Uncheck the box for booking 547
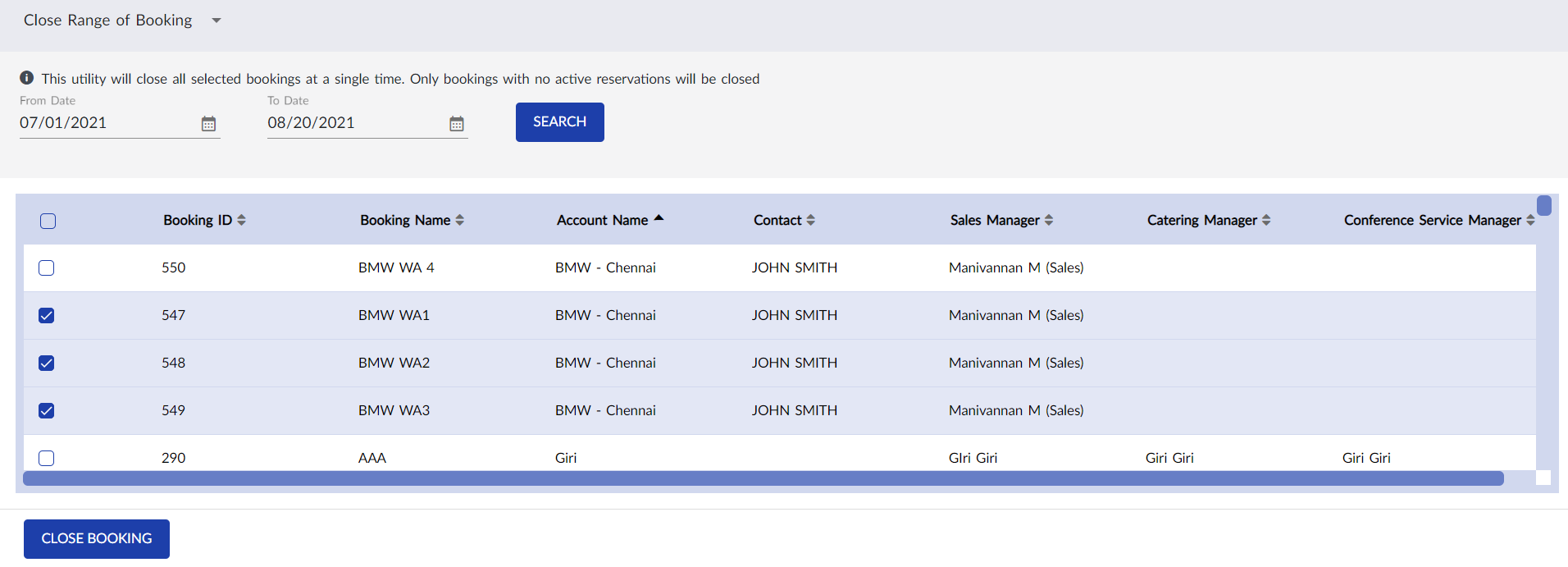The image size is (1568, 567). (x=47, y=316)
